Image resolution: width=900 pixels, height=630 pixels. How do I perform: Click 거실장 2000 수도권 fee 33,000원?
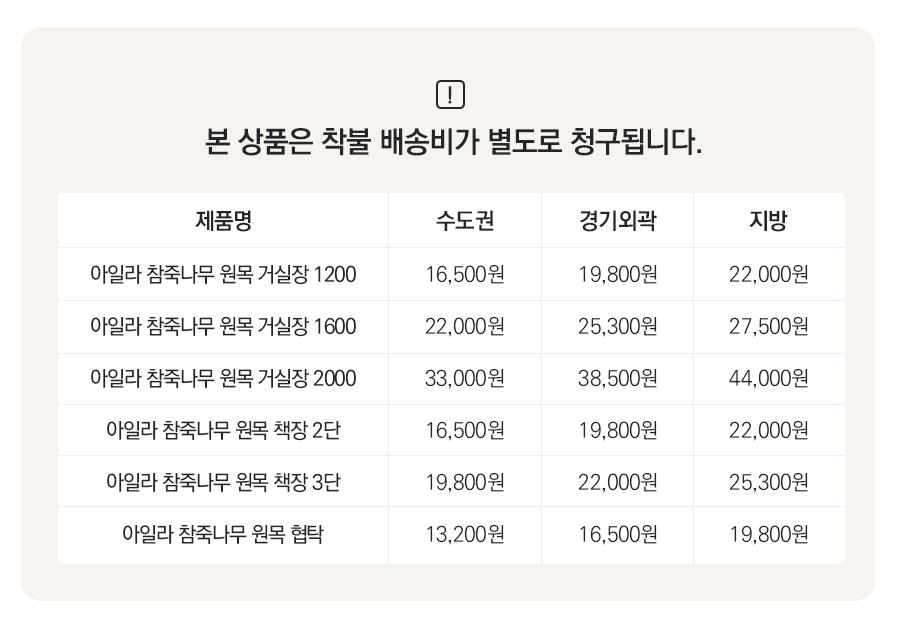tap(465, 379)
